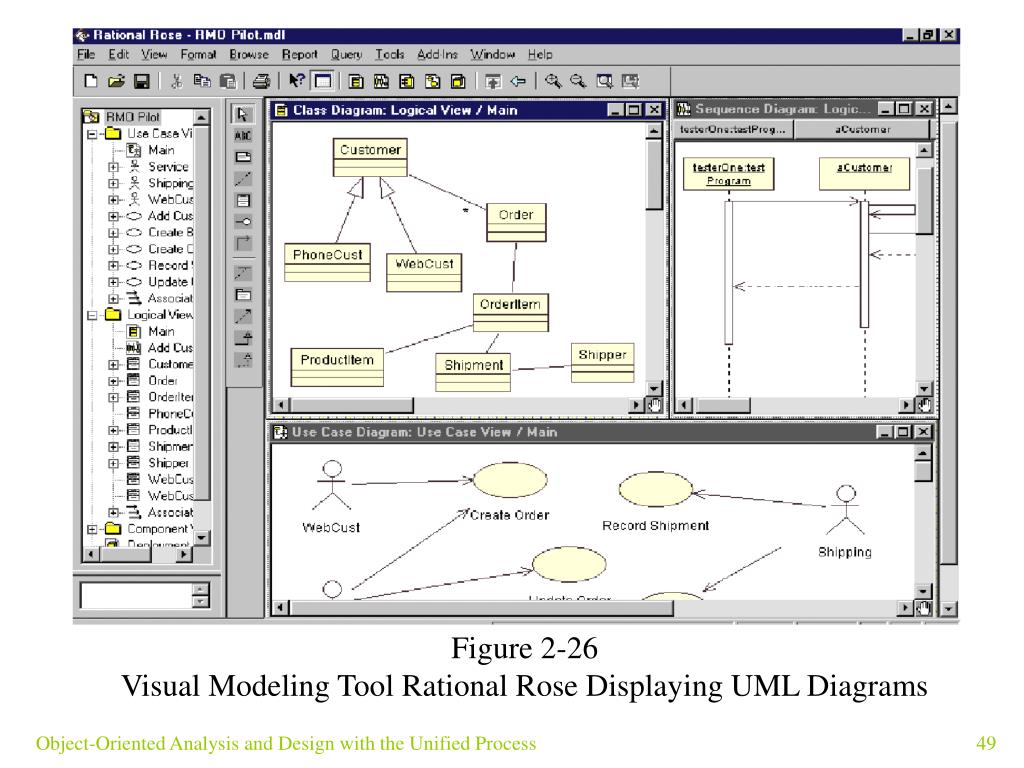Expand the Component View folder

(92, 529)
